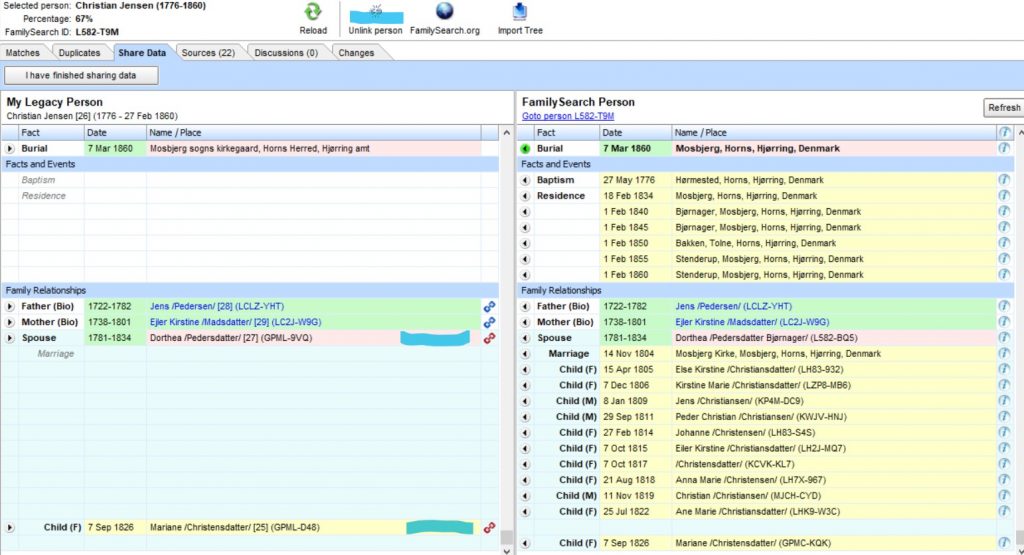
Task: Click copy arrow on FamilySearch Spouse row
Action: coord(525,338)
